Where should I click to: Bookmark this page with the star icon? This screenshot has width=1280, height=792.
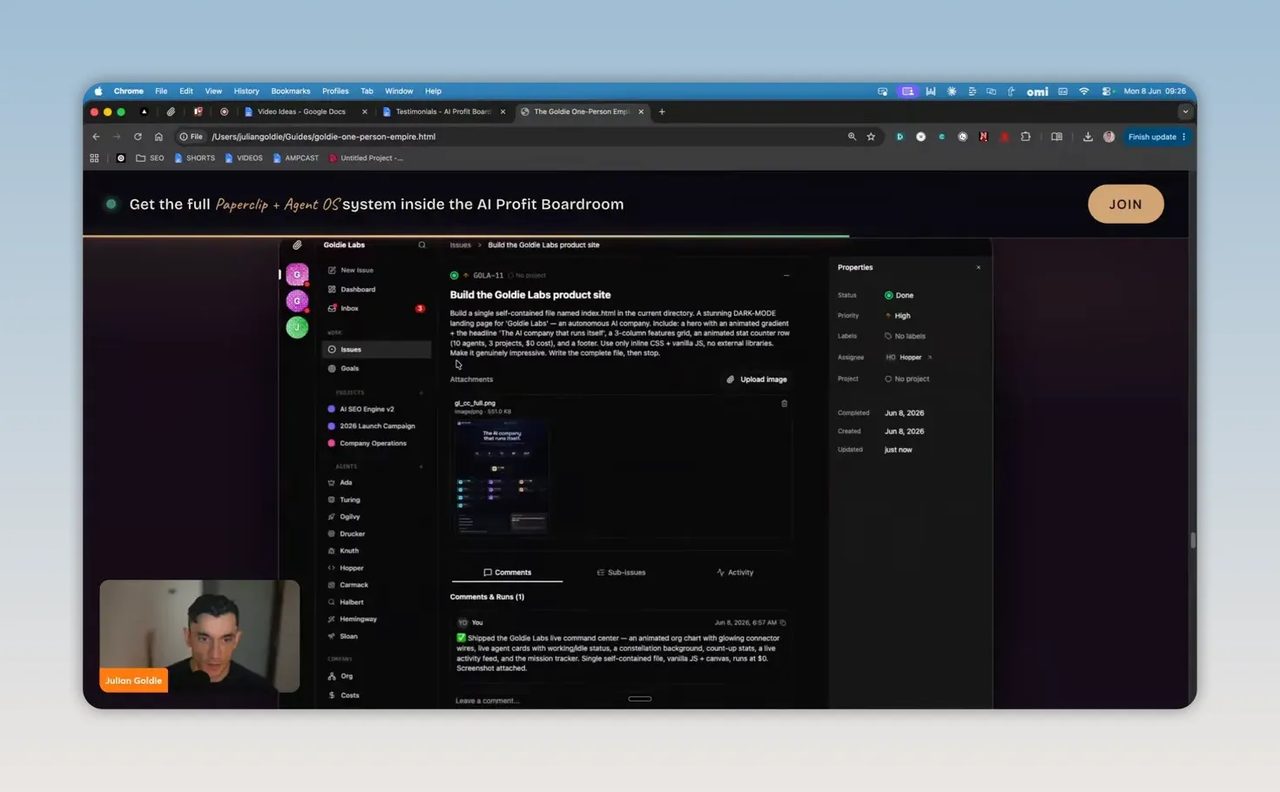871,137
